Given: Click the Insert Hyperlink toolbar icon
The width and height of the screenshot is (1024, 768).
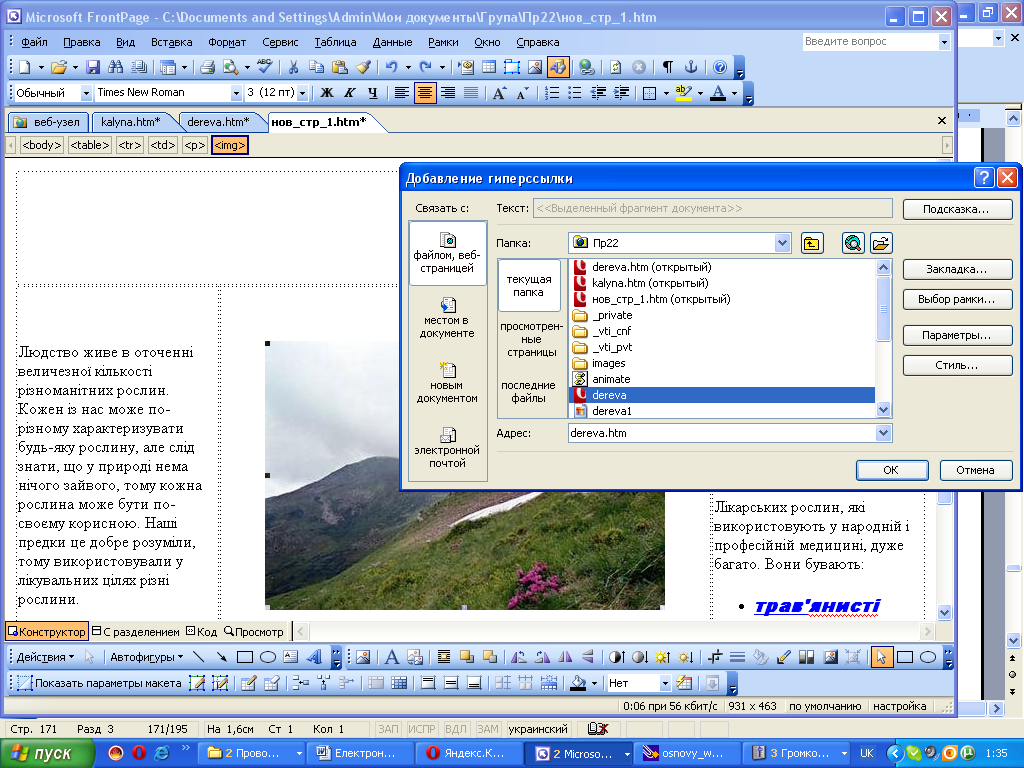Looking at the screenshot, I should [586, 67].
